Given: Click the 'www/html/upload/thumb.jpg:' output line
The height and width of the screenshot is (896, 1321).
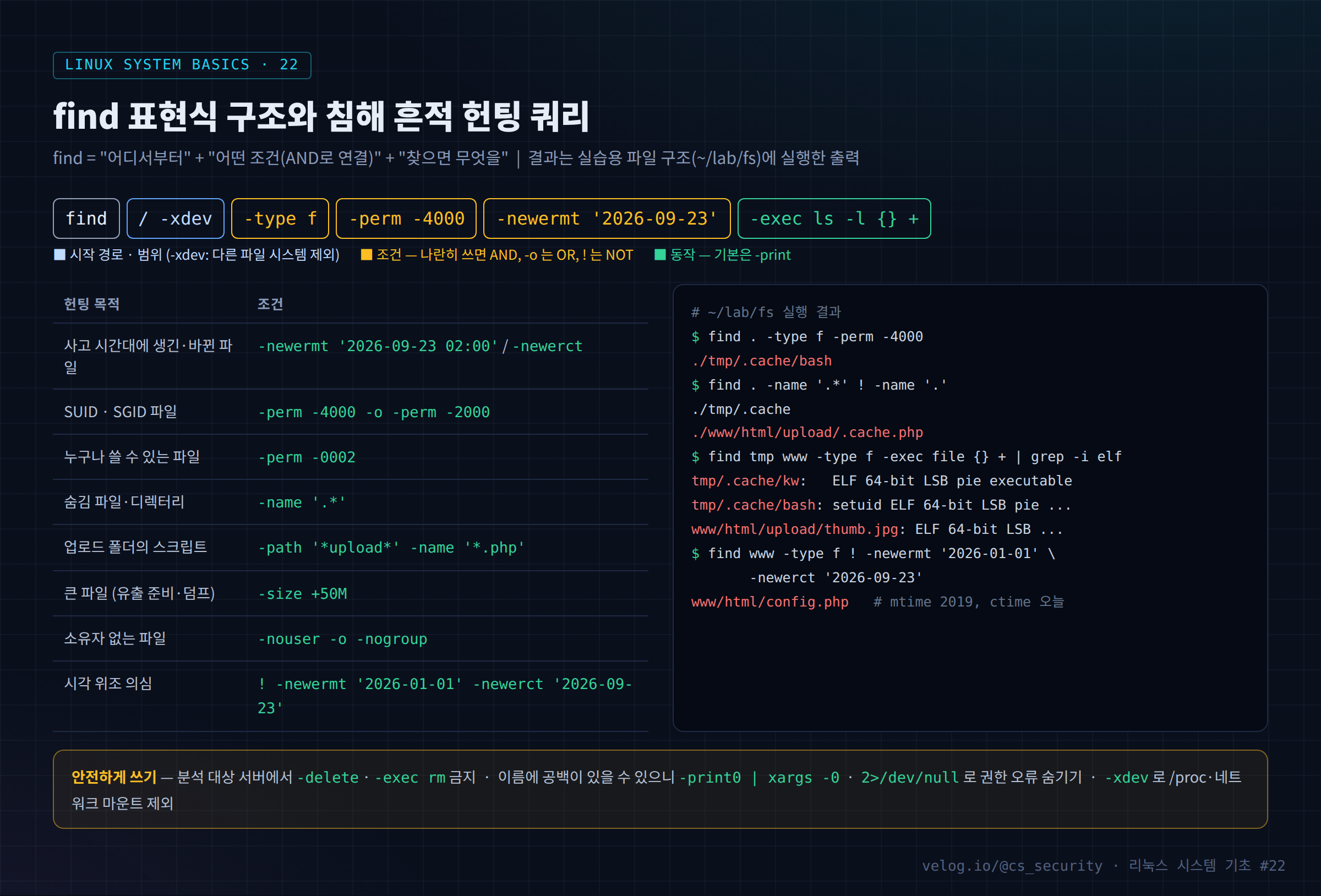Looking at the screenshot, I should pos(876,529).
